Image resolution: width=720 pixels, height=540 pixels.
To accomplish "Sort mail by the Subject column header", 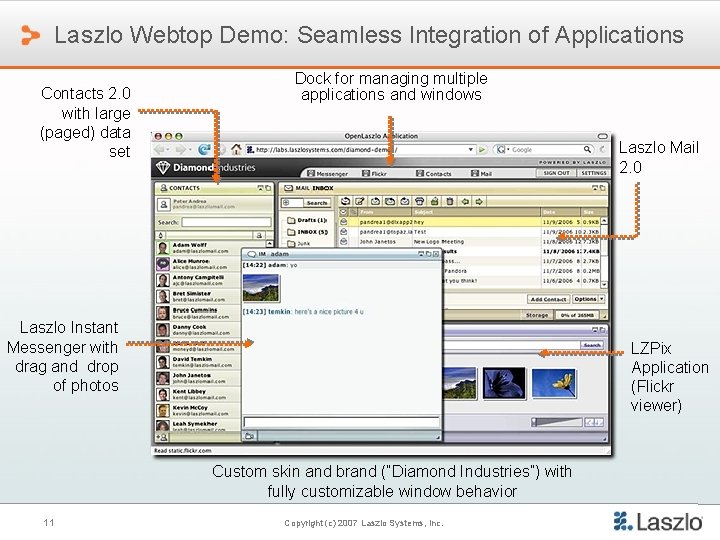I will (476, 212).
